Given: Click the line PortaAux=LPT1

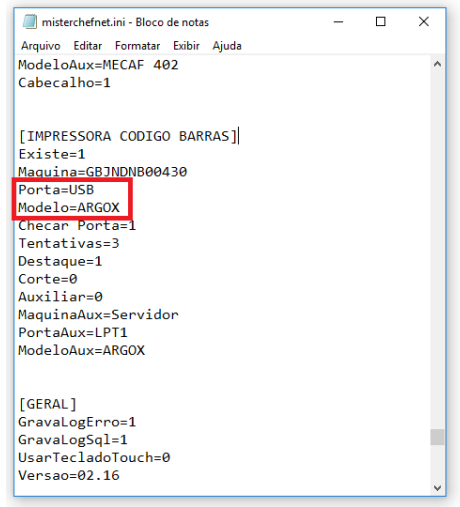Looking at the screenshot, I should (x=73, y=332).
